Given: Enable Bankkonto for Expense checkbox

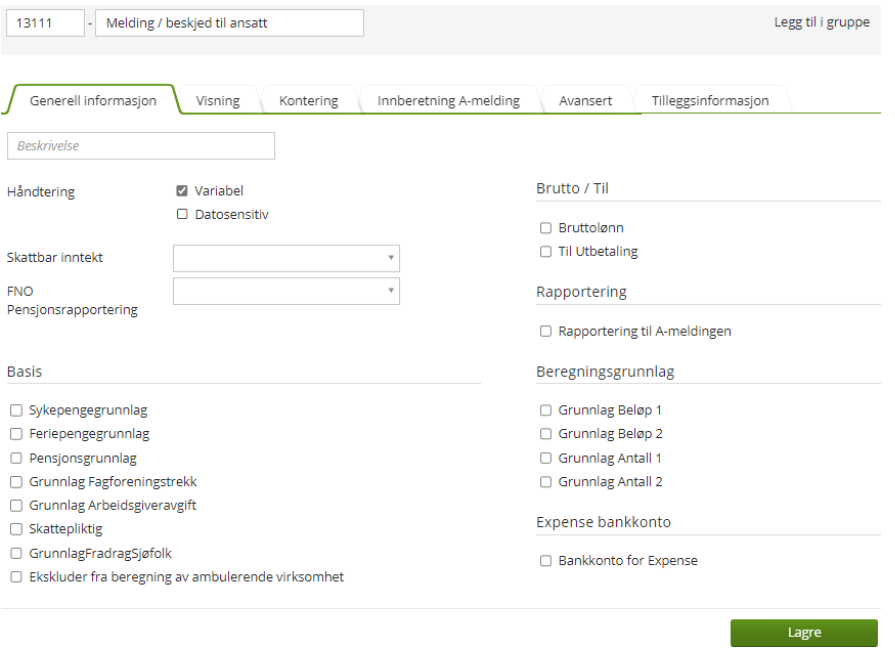Looking at the screenshot, I should (x=546, y=561).
